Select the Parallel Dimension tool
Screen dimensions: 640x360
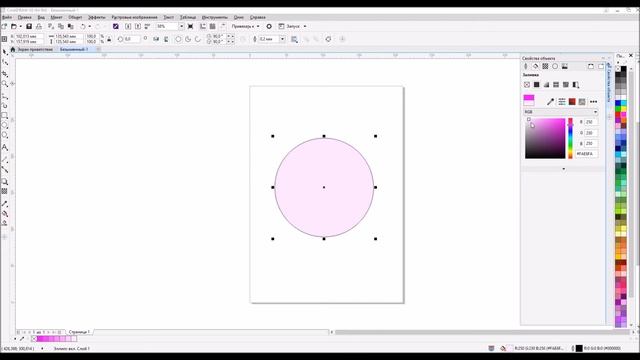[x=5, y=159]
